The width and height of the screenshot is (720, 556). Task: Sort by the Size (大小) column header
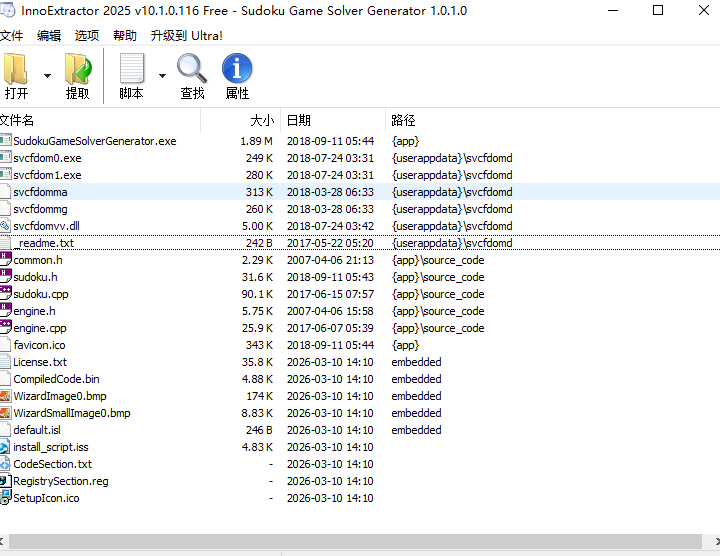point(261,120)
